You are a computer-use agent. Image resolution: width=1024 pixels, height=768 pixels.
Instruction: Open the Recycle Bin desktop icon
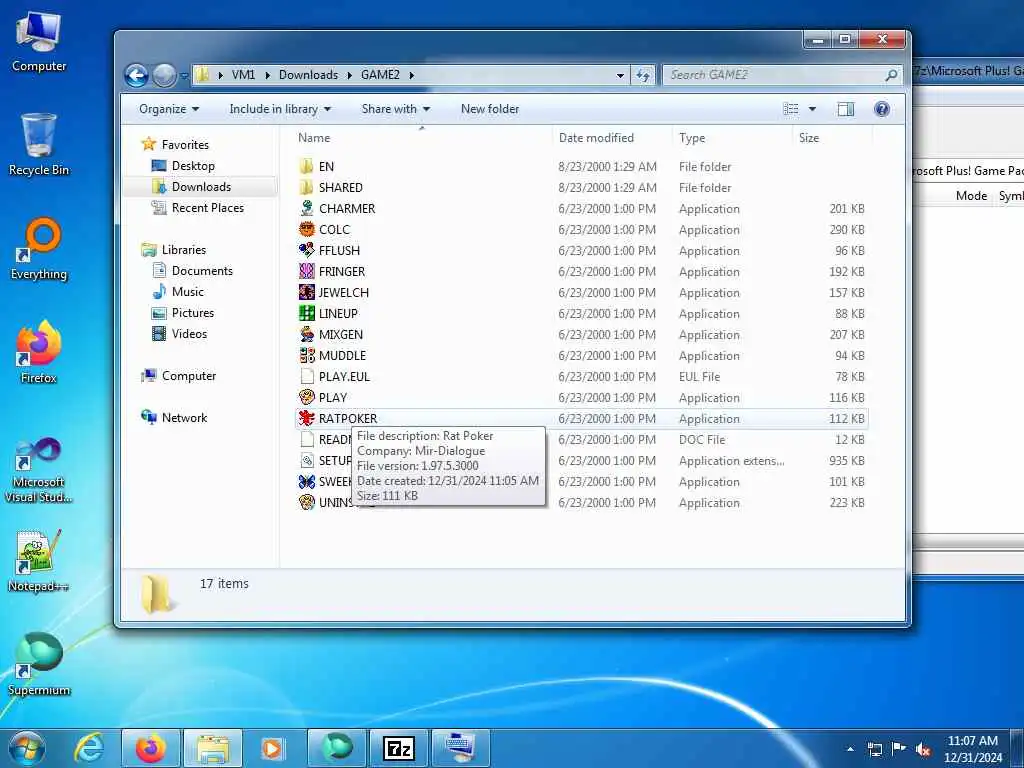pos(39,145)
